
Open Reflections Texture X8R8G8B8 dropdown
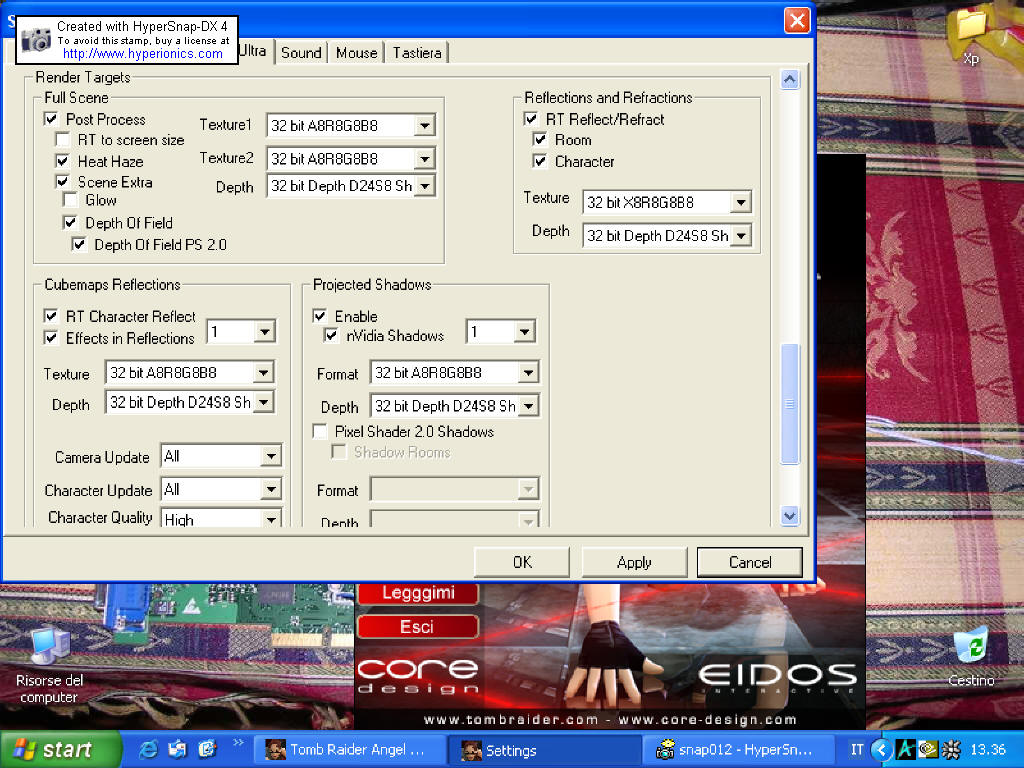tap(740, 203)
